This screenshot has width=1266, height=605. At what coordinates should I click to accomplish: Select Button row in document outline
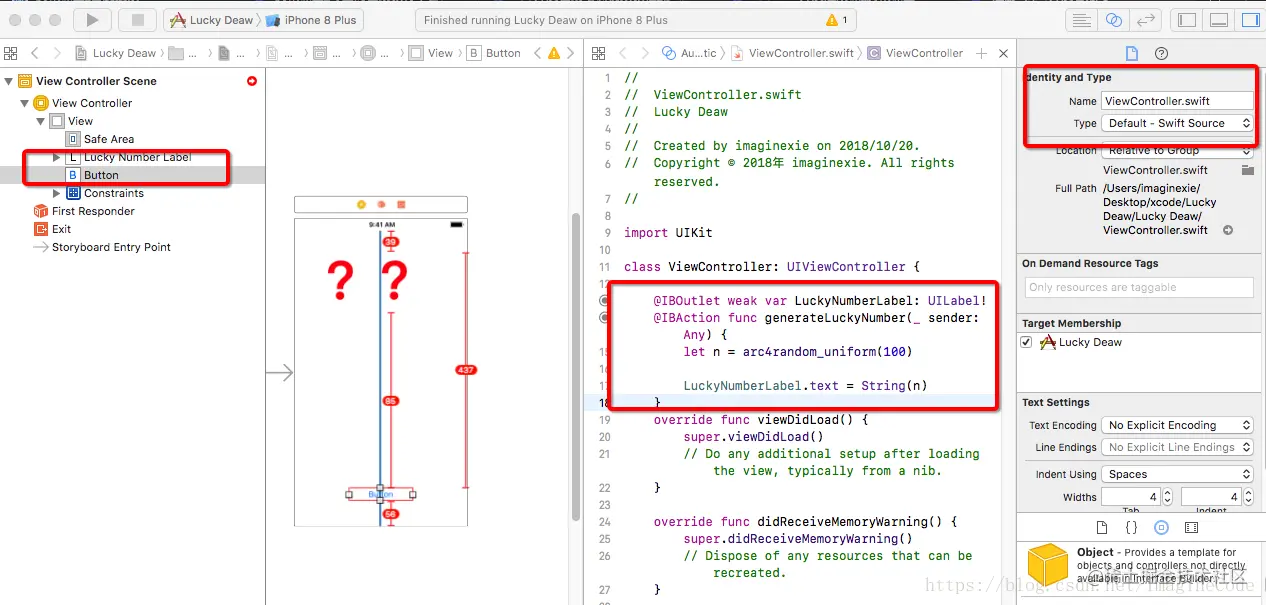(132, 175)
